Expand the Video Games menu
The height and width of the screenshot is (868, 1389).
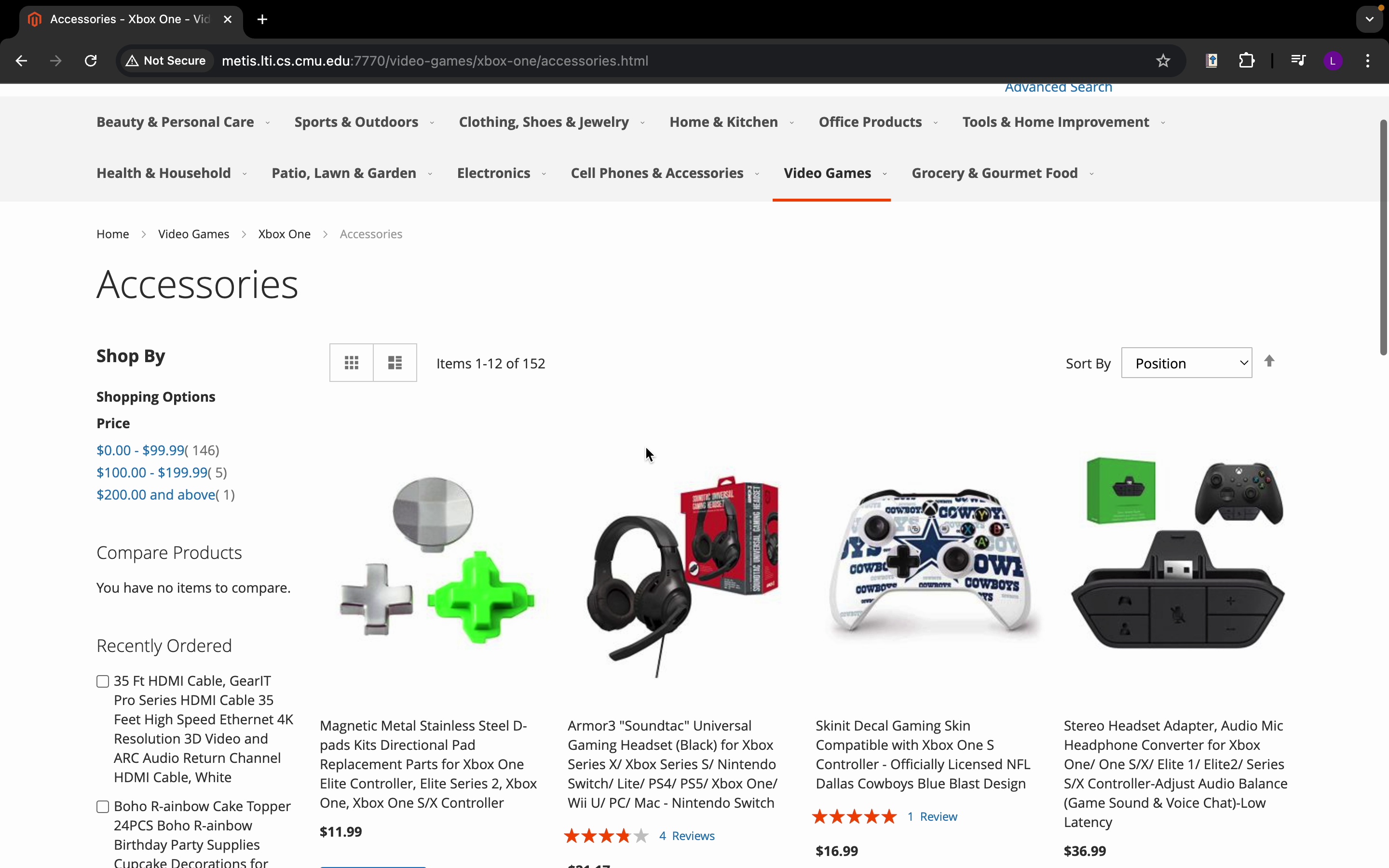[x=835, y=174]
